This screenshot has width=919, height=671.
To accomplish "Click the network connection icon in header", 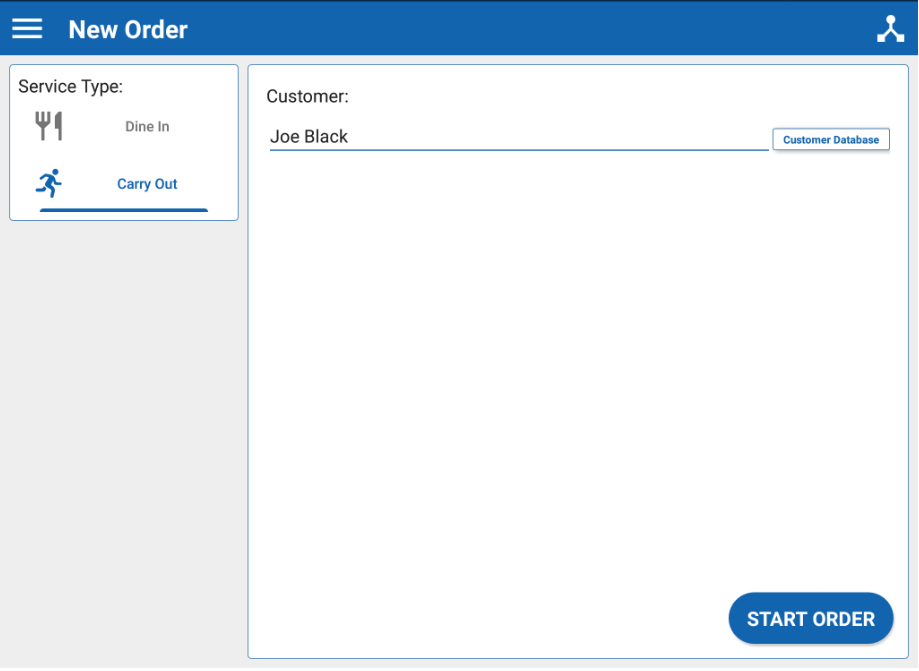I will (890, 29).
